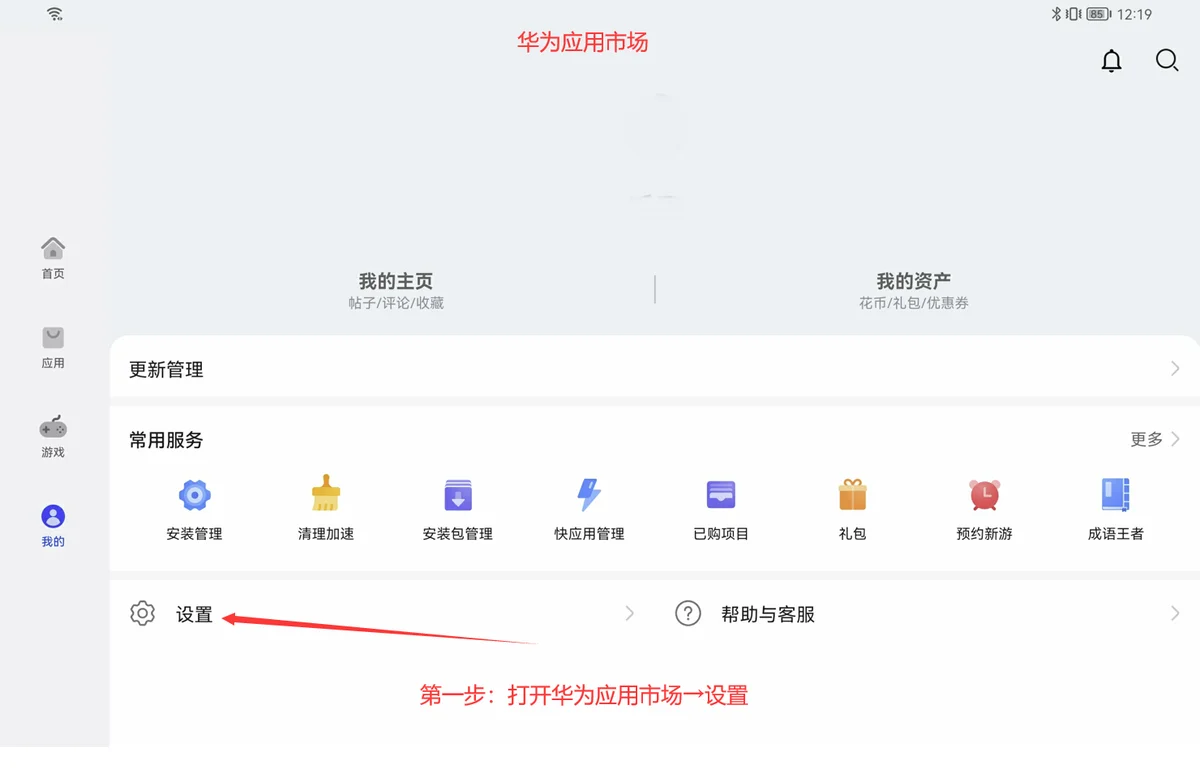Viewport: 1200px width, 769px height.
Task: Click the 设置 gear icon
Action: tap(143, 614)
